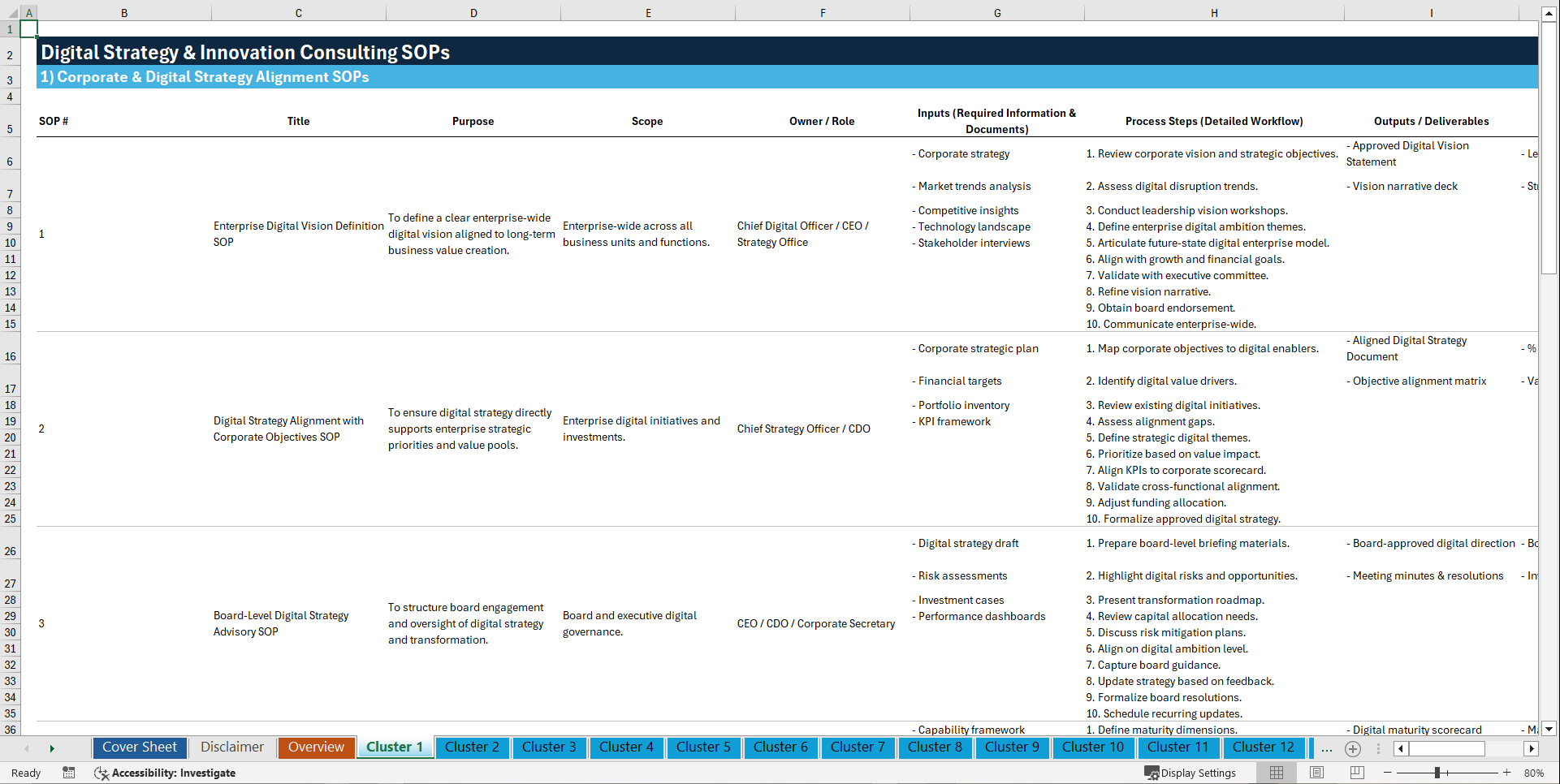This screenshot has width=1560, height=784.
Task: Switch to Normal view using its status bar icon
Action: [1275, 773]
